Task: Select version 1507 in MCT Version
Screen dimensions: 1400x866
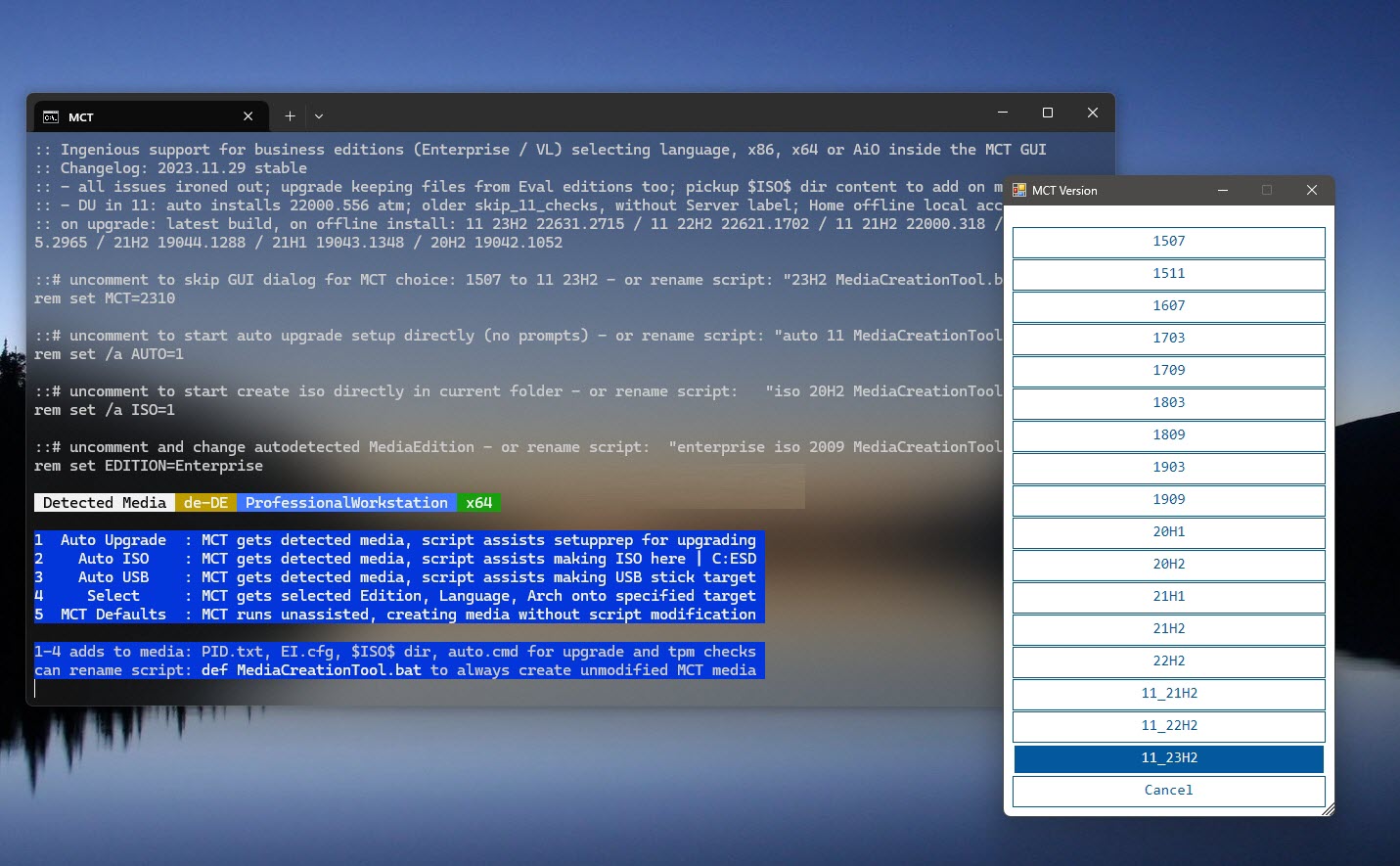Action: pyautogui.click(x=1168, y=242)
